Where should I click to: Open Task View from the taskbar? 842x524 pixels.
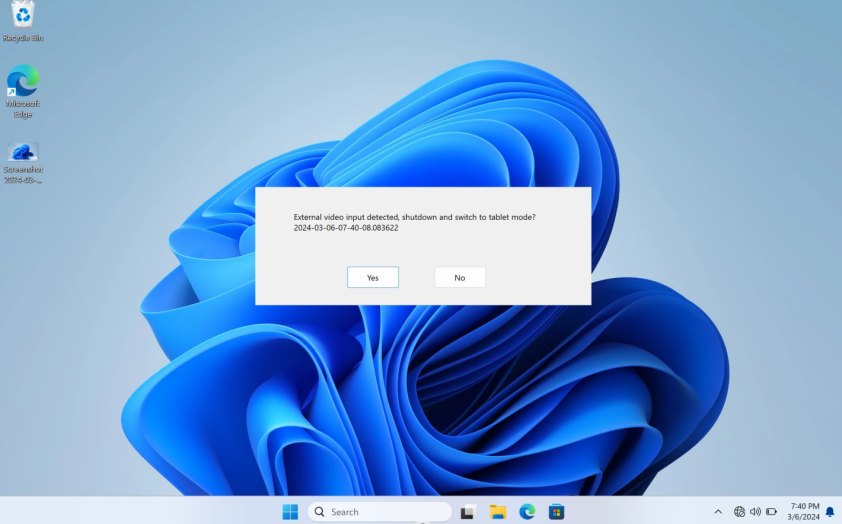point(467,512)
